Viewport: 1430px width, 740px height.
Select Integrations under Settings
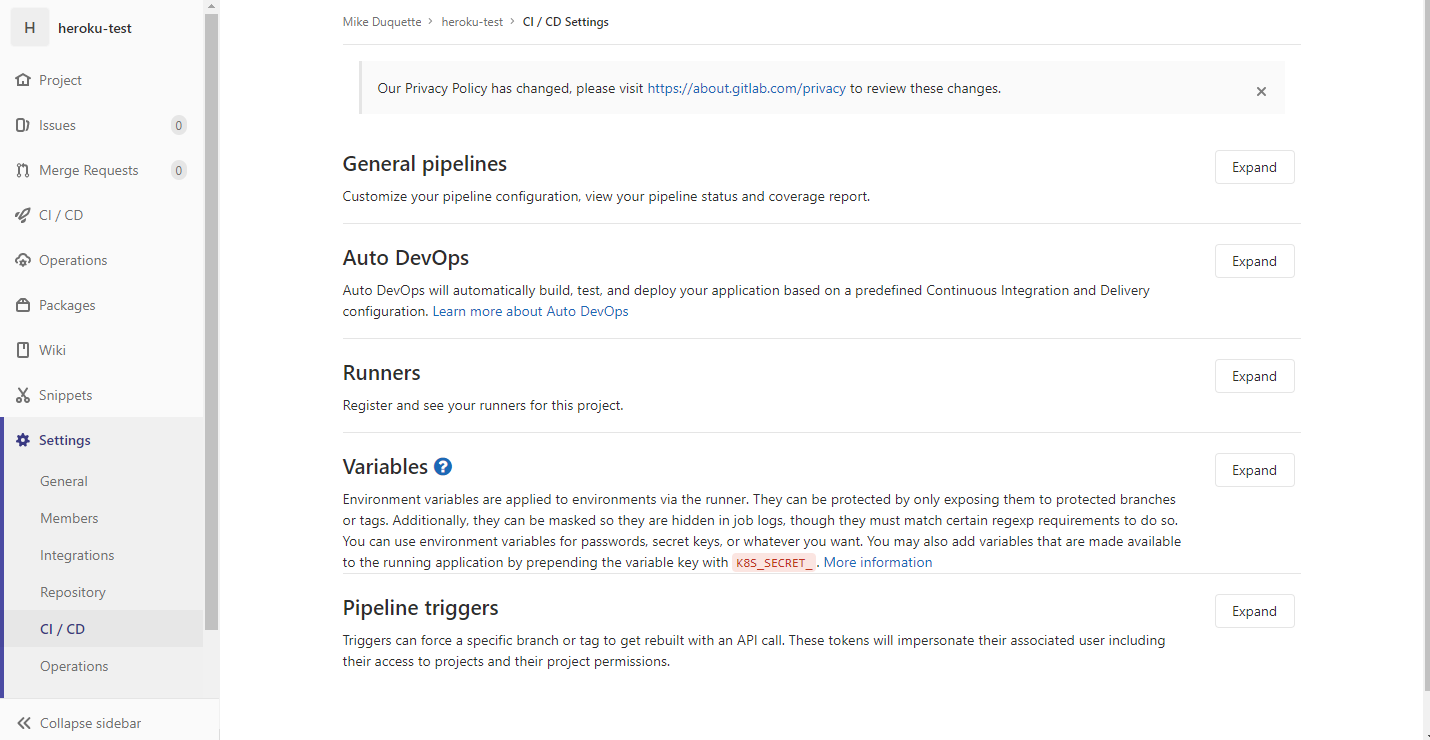(x=77, y=555)
